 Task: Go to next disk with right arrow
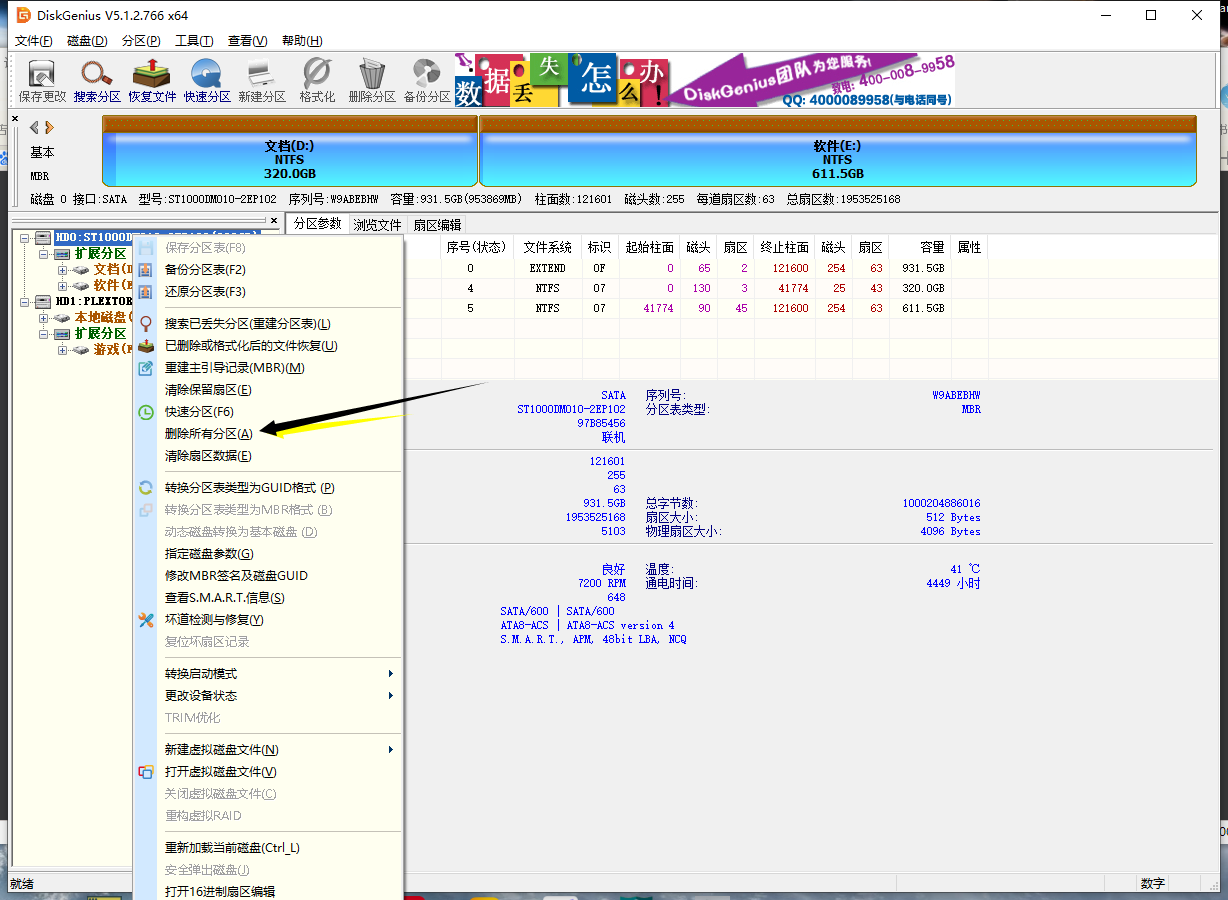click(x=49, y=127)
